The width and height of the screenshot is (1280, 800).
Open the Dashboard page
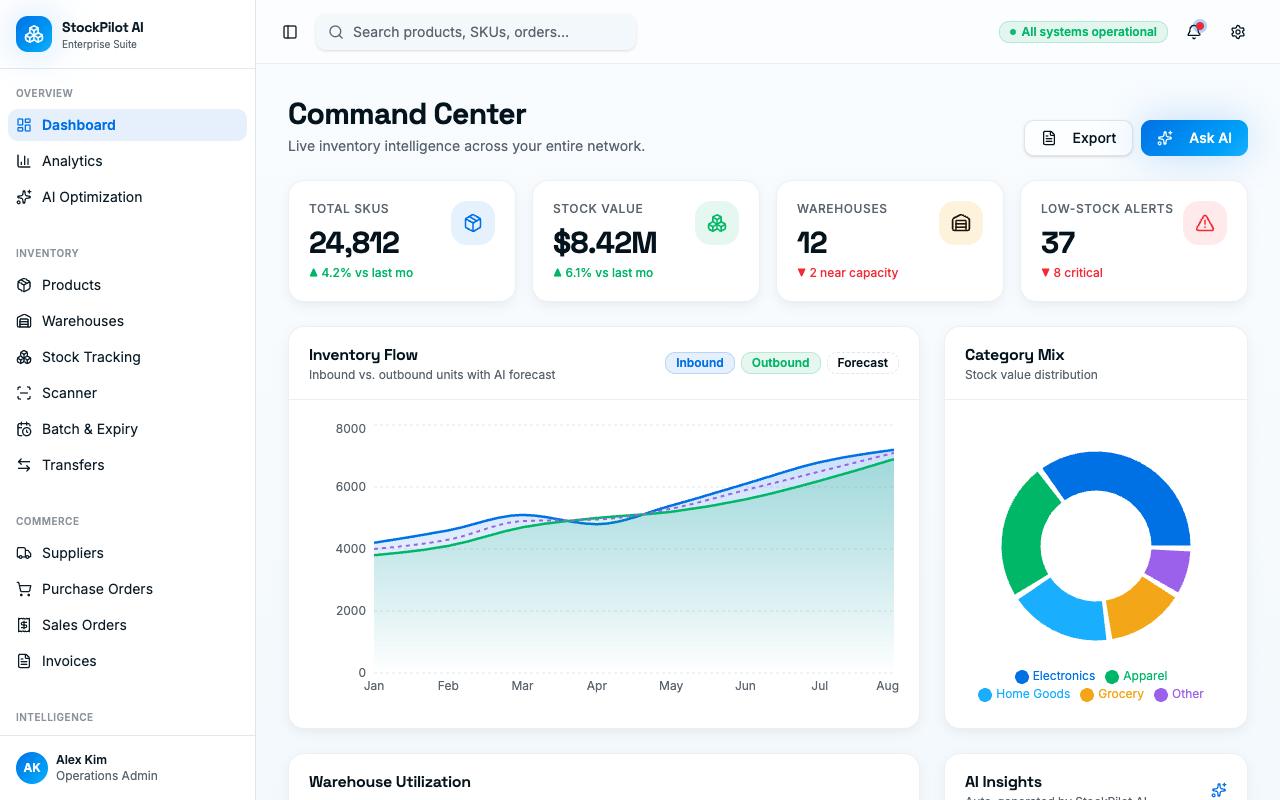pos(127,125)
